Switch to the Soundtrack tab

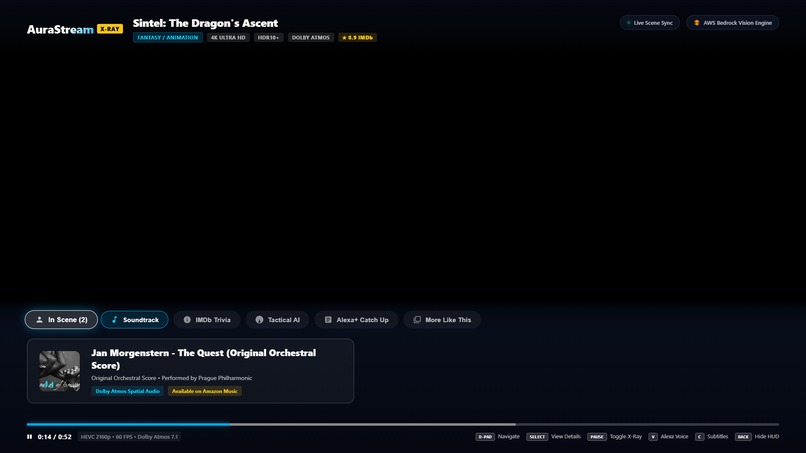pyautogui.click(x=135, y=320)
